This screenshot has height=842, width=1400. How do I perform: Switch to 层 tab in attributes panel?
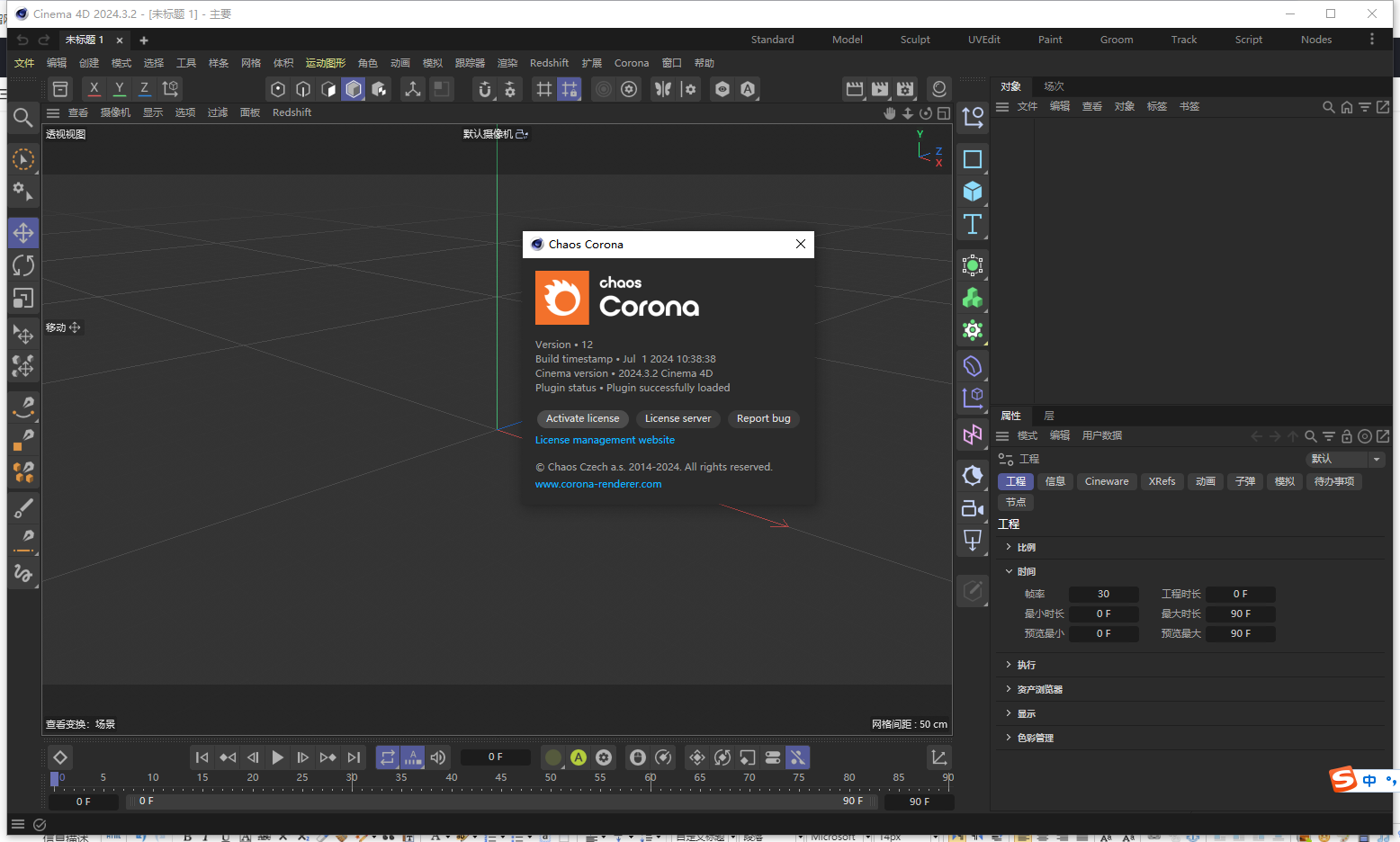click(1049, 416)
